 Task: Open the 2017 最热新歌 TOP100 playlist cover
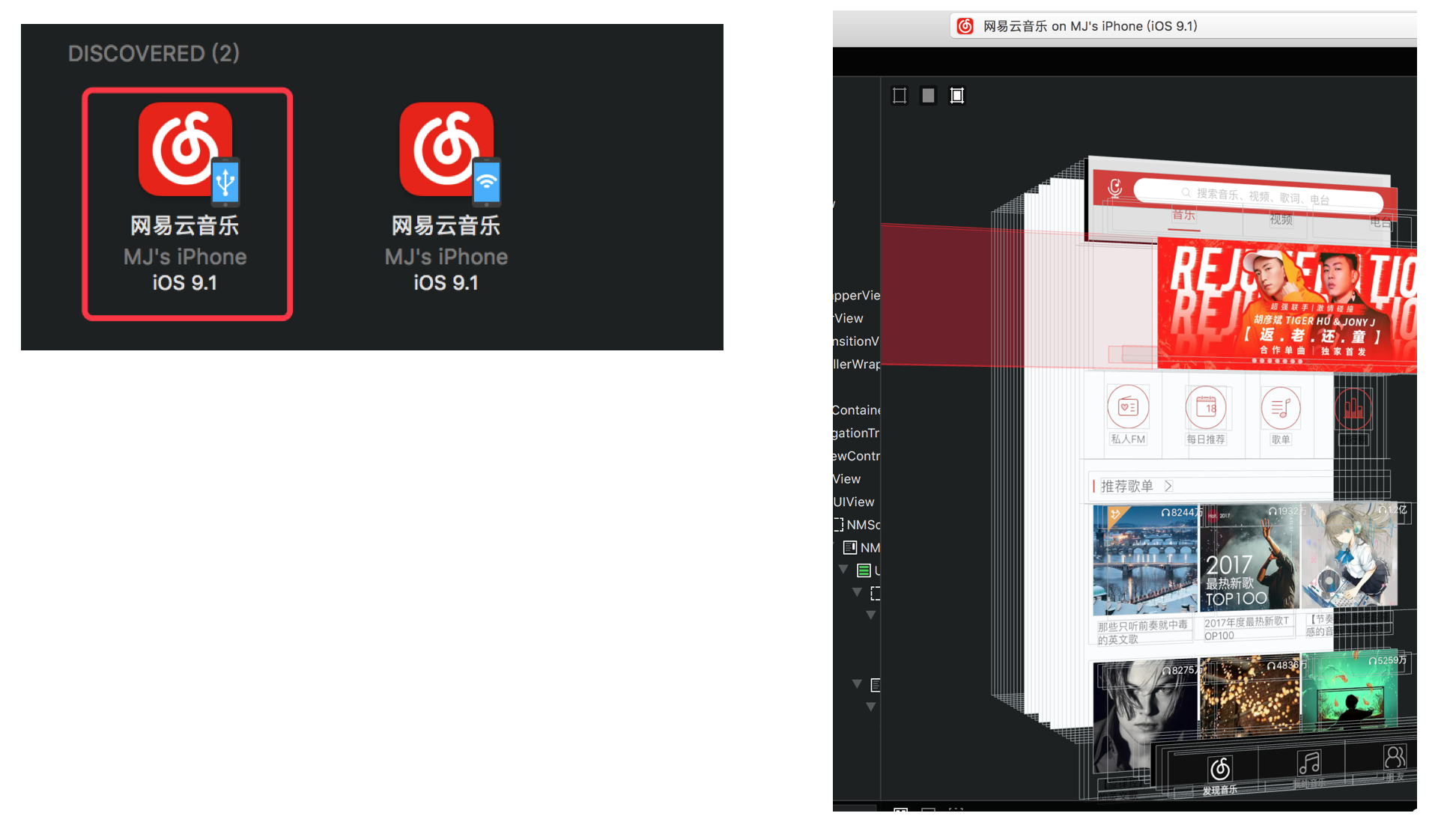click(1250, 557)
